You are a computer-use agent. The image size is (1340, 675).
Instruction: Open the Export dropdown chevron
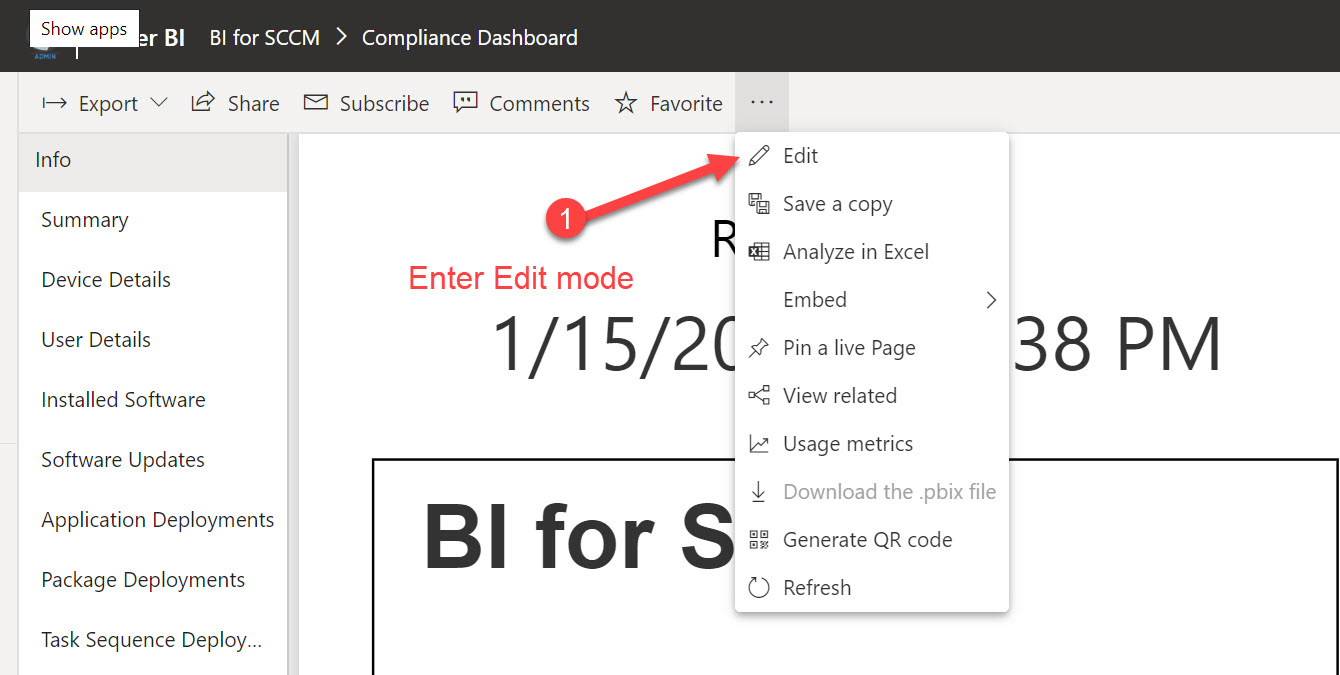[x=158, y=102]
